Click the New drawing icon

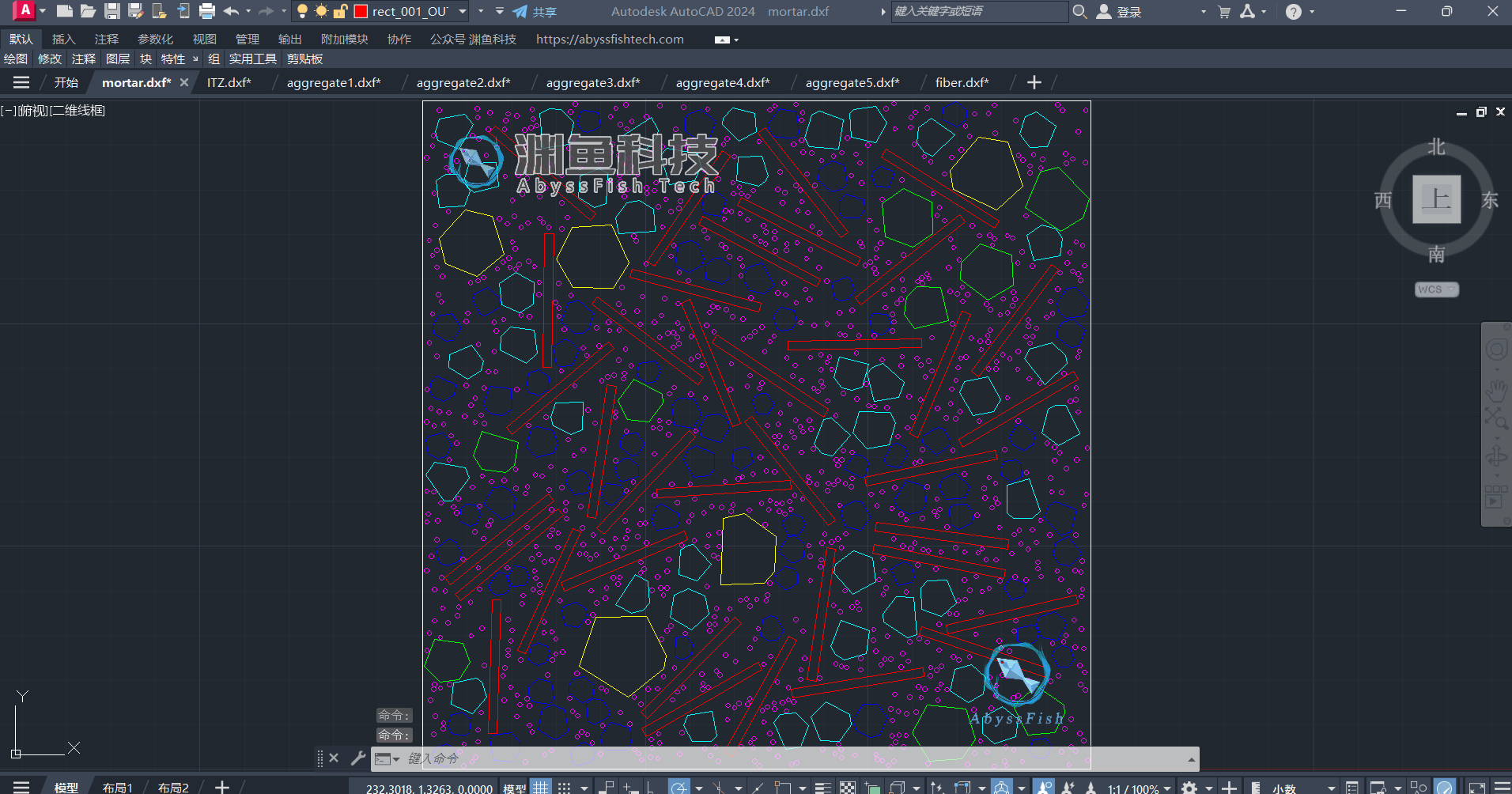tap(65, 11)
